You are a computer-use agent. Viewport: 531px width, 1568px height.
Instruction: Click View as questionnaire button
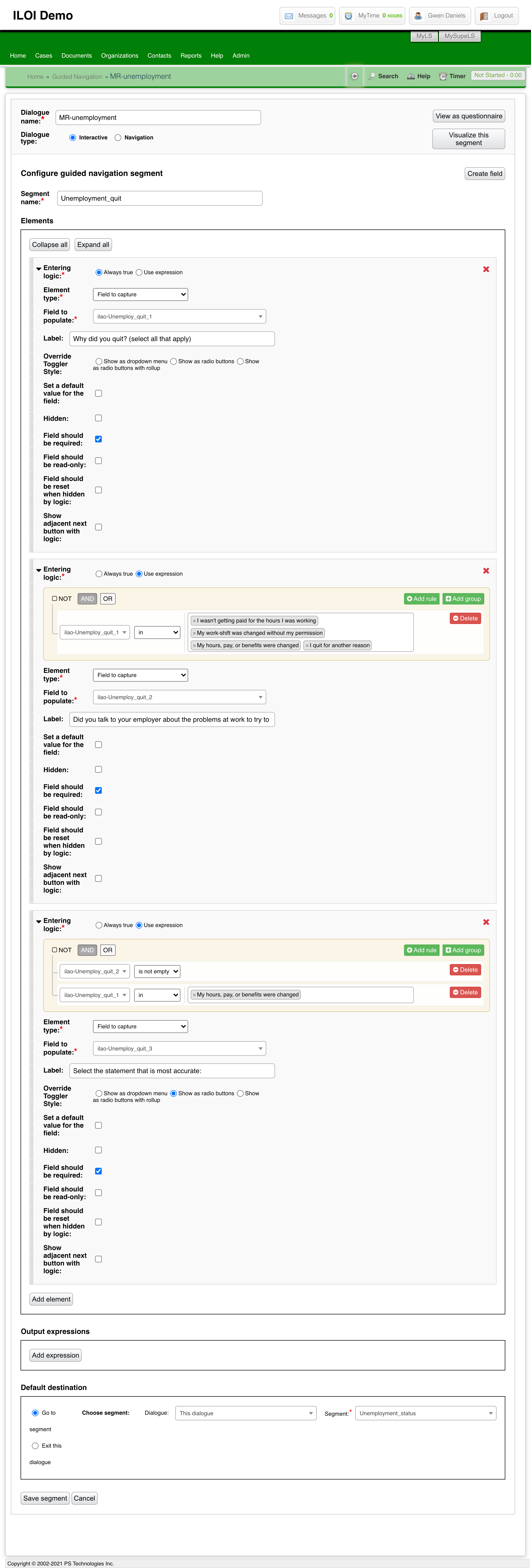(469, 116)
